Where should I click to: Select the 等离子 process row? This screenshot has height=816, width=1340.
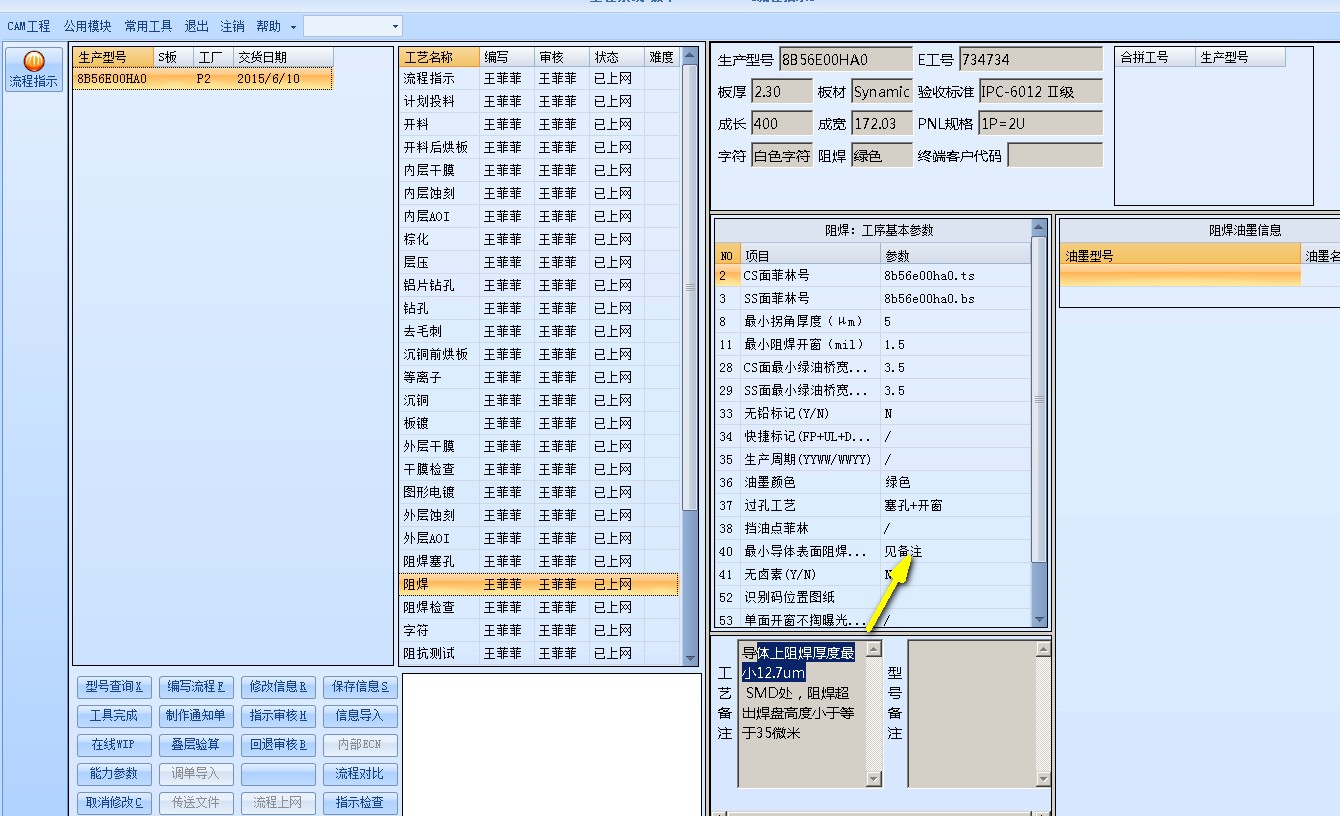(539, 377)
